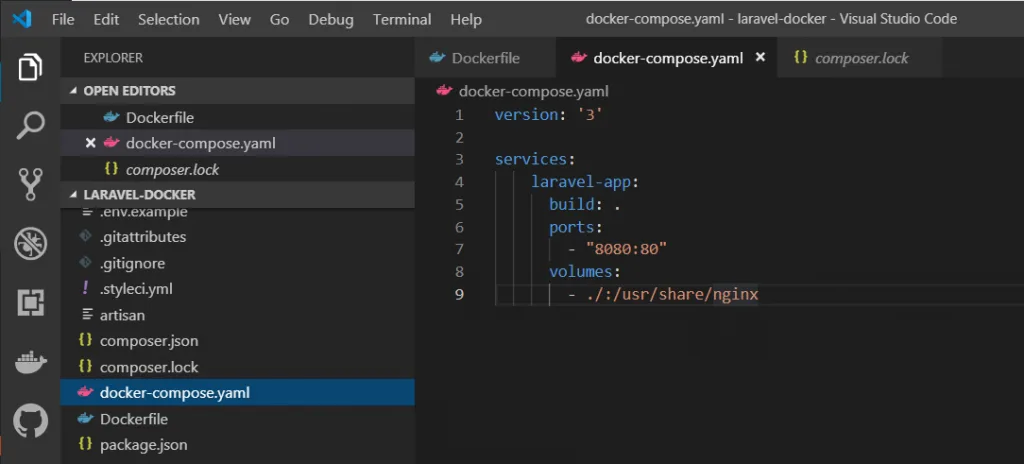Select docker-compose.yaml in the file tree
Screen dimensions: 1024x464
pyautogui.click(x=238, y=393)
